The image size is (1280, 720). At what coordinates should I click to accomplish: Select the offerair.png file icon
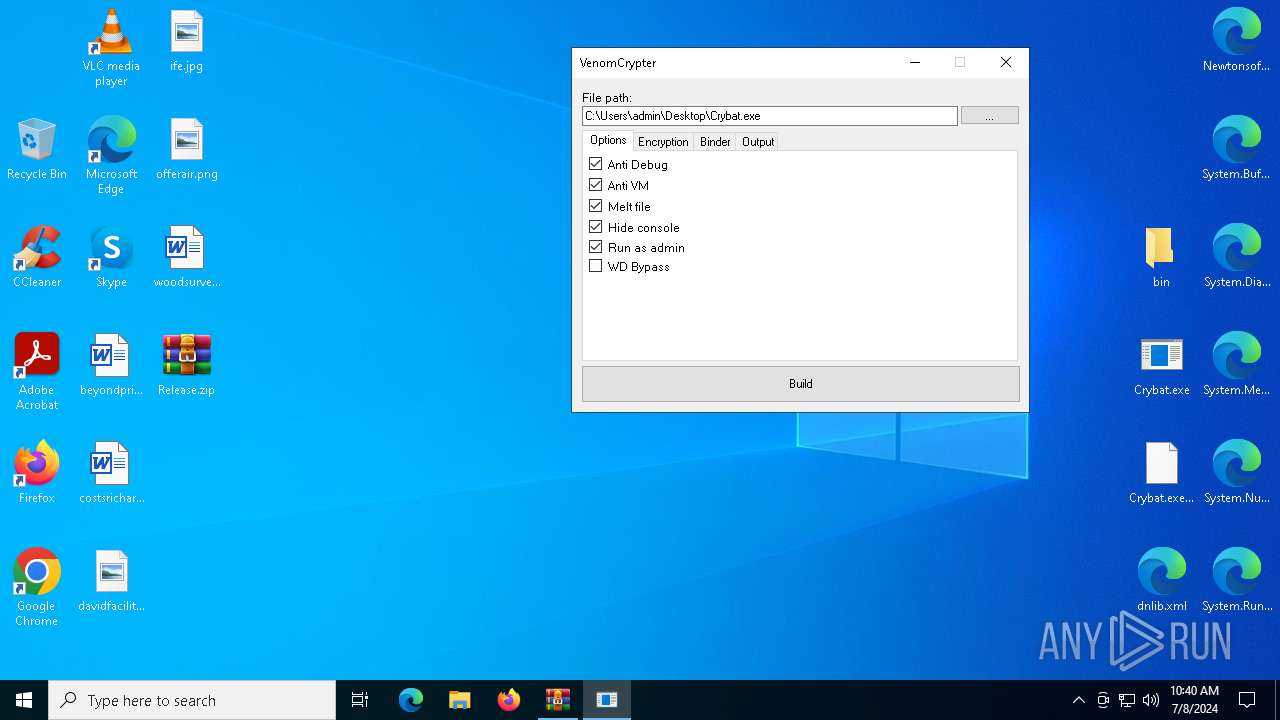pos(186,148)
